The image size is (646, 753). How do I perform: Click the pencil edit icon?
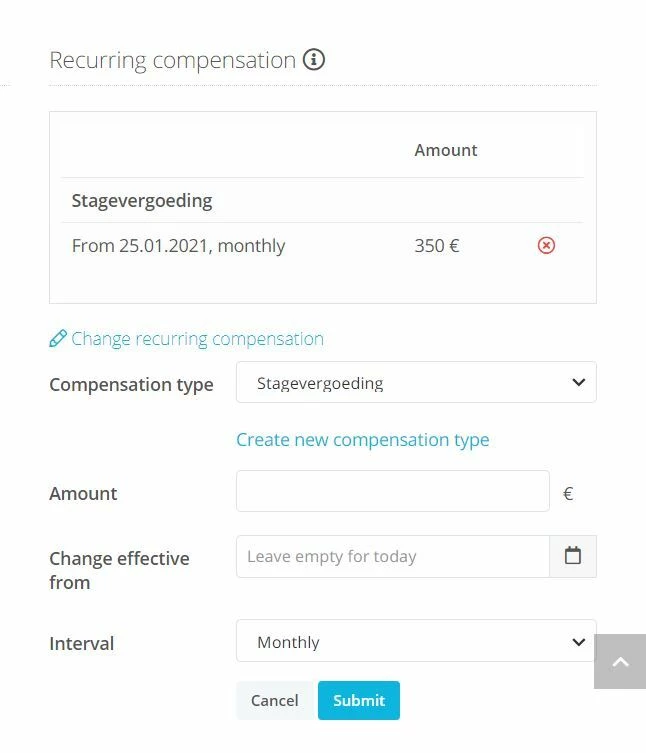58,339
